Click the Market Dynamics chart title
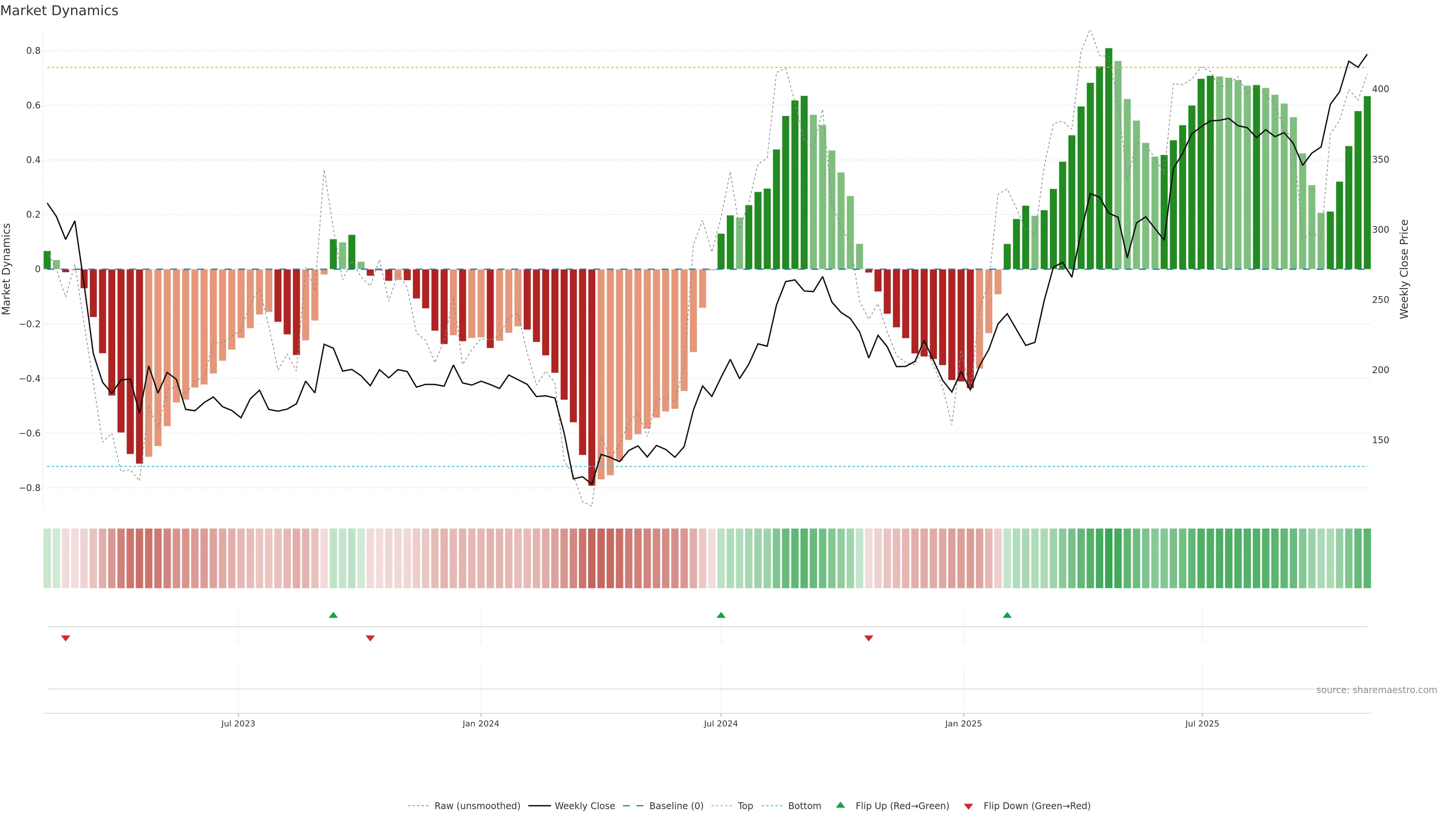 pos(60,11)
